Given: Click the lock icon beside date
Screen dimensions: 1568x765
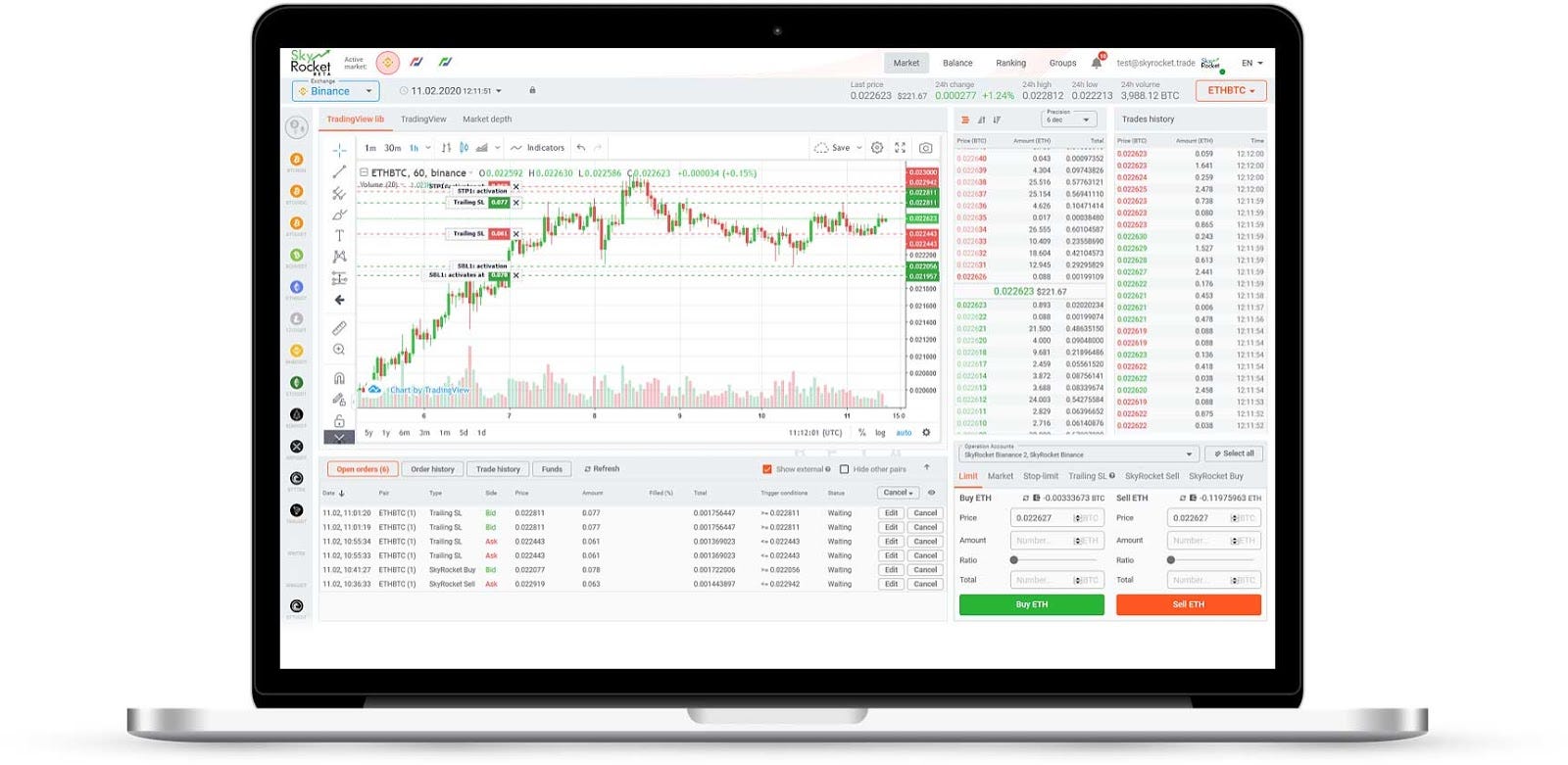Looking at the screenshot, I should pos(532,90).
